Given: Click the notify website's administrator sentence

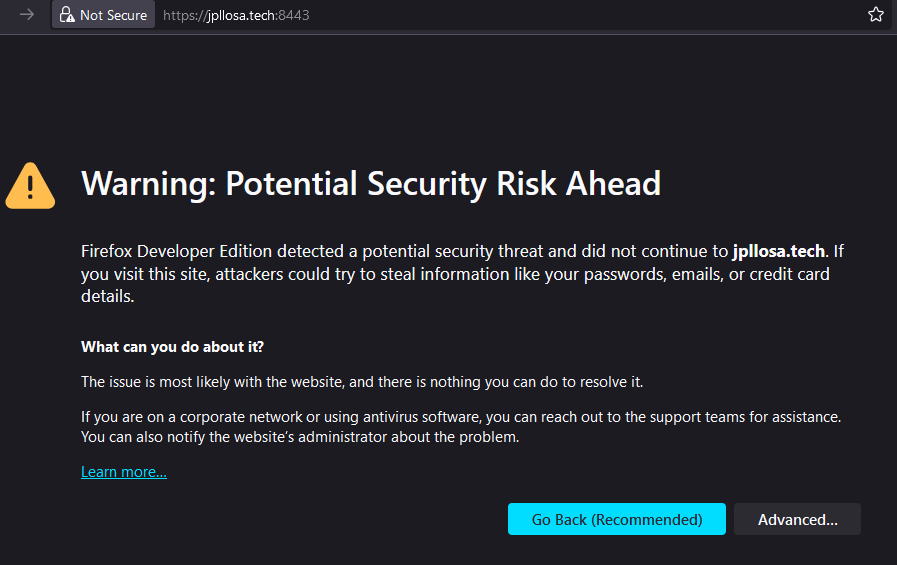Looking at the screenshot, I should pos(300,437).
